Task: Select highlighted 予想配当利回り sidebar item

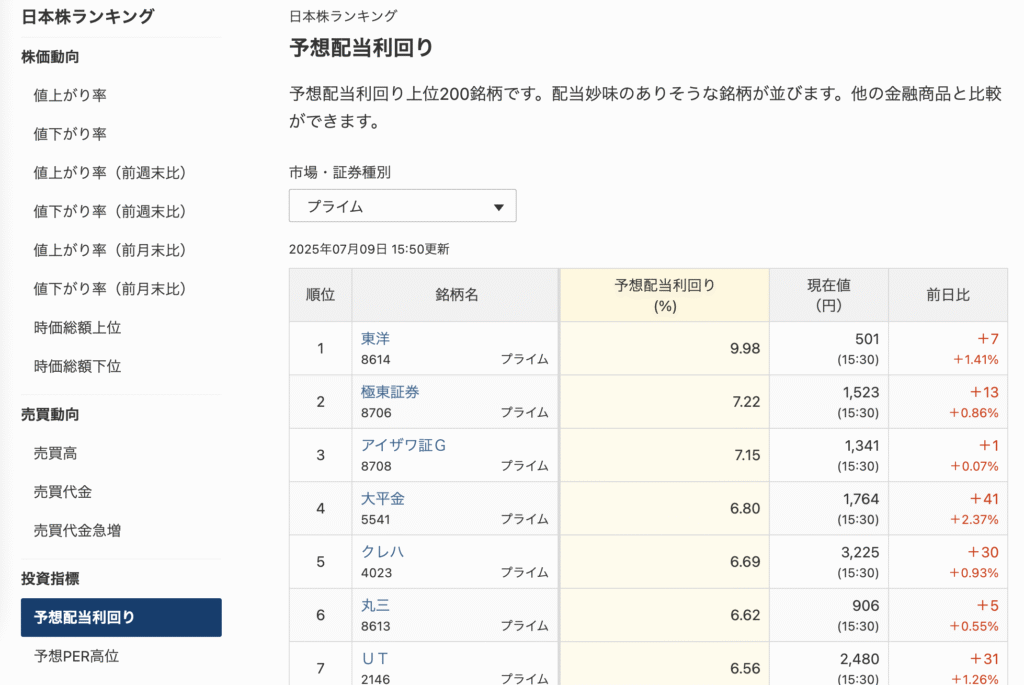Action: click(x=121, y=617)
